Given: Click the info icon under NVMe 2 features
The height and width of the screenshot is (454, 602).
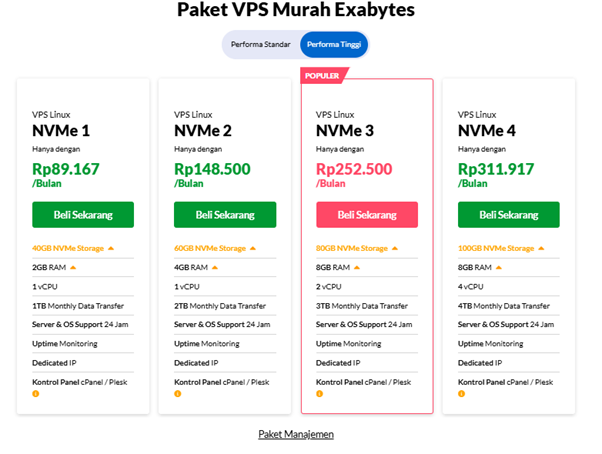Looking at the screenshot, I should click(178, 394).
